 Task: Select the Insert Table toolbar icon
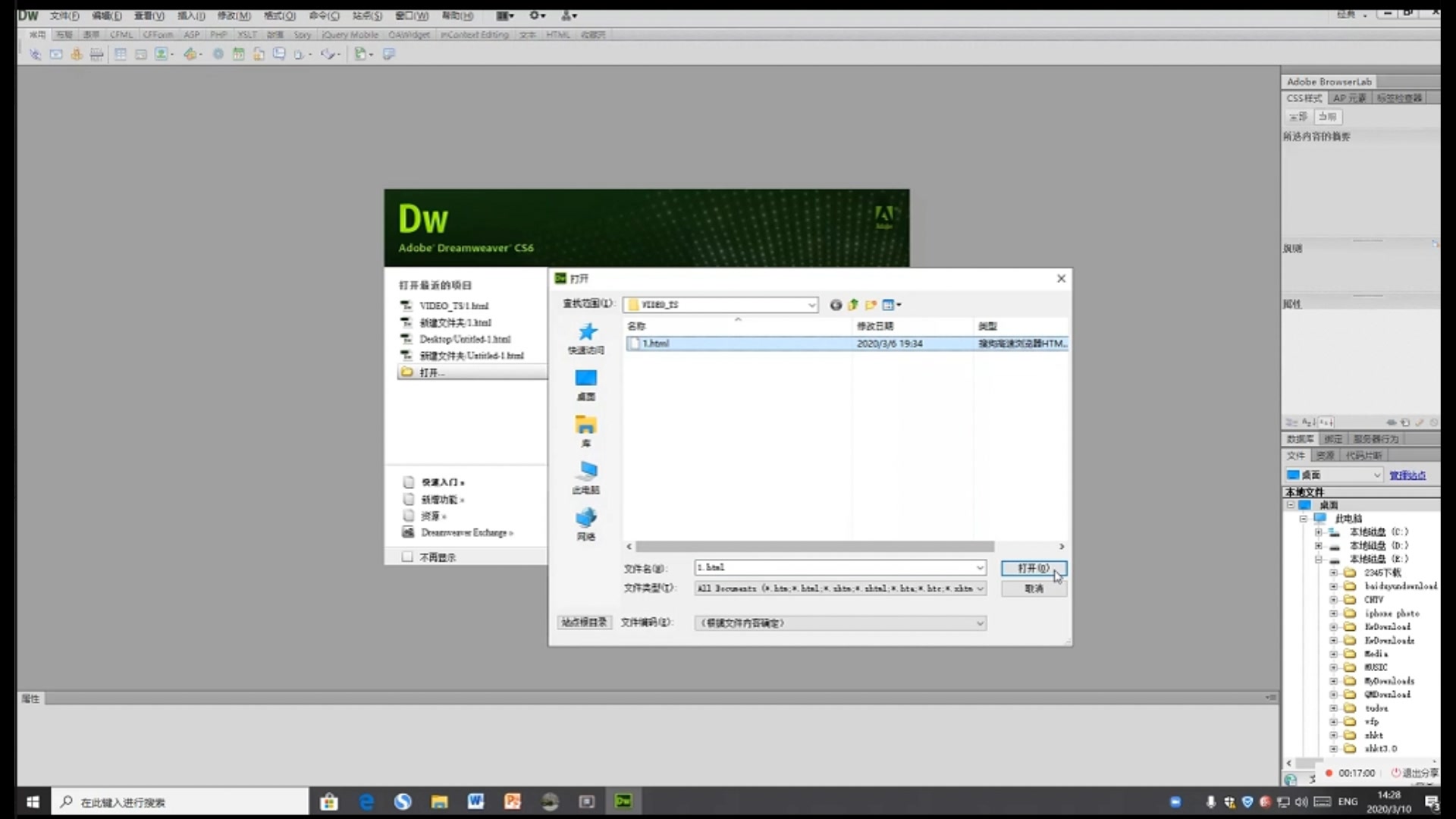point(121,54)
